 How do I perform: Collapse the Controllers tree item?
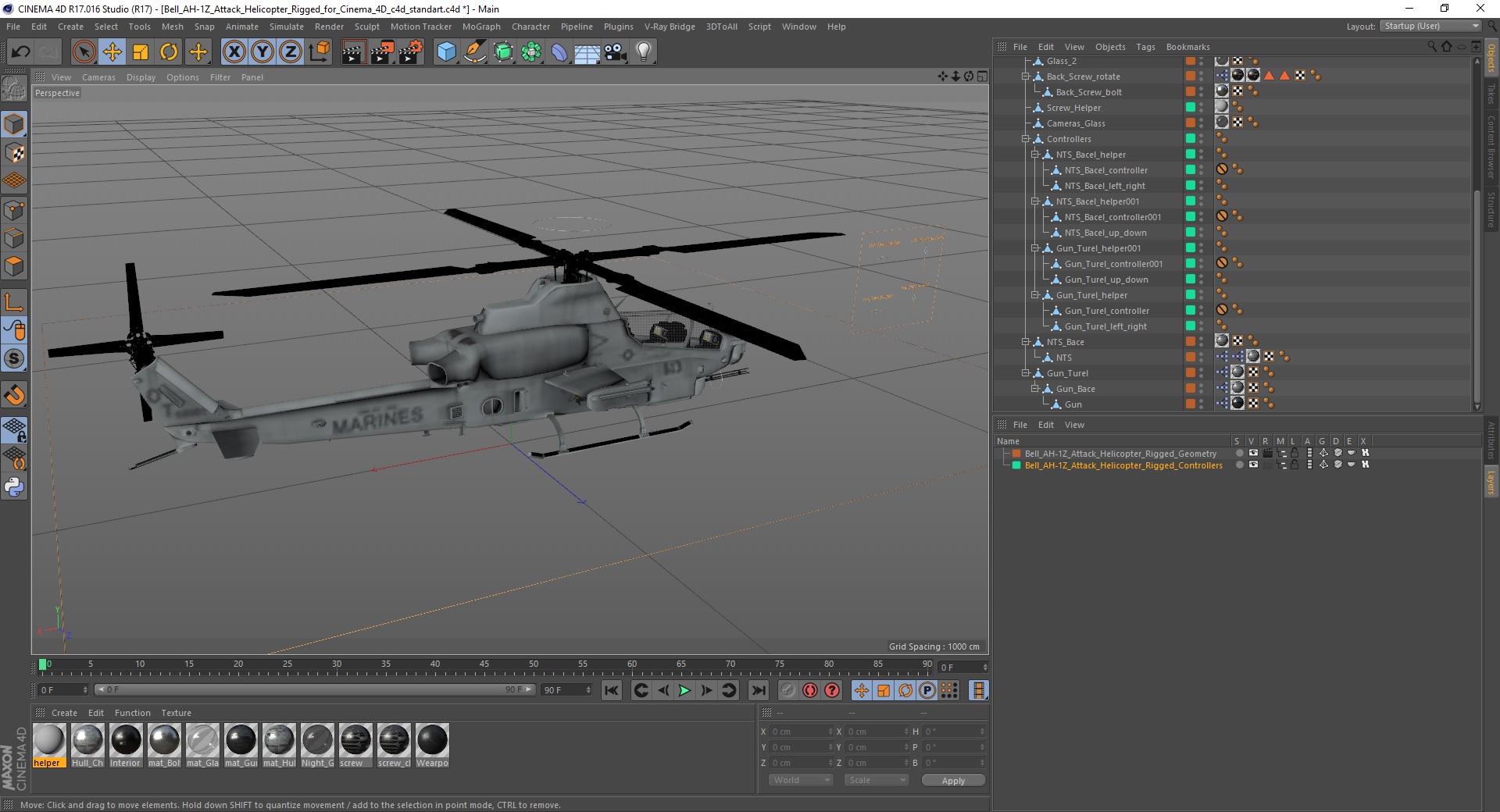pos(1026,139)
